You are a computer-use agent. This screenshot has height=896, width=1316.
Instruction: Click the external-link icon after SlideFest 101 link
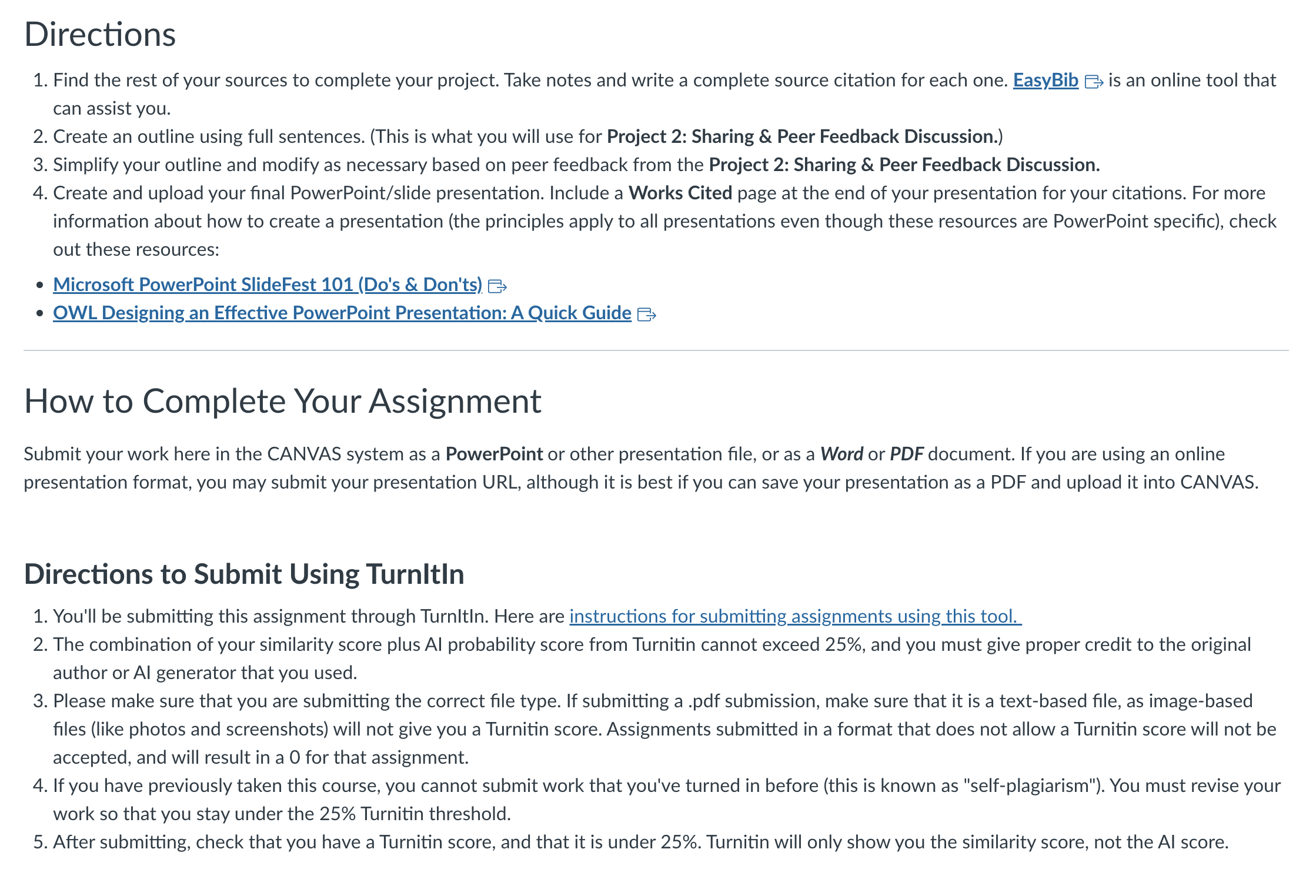(x=497, y=286)
